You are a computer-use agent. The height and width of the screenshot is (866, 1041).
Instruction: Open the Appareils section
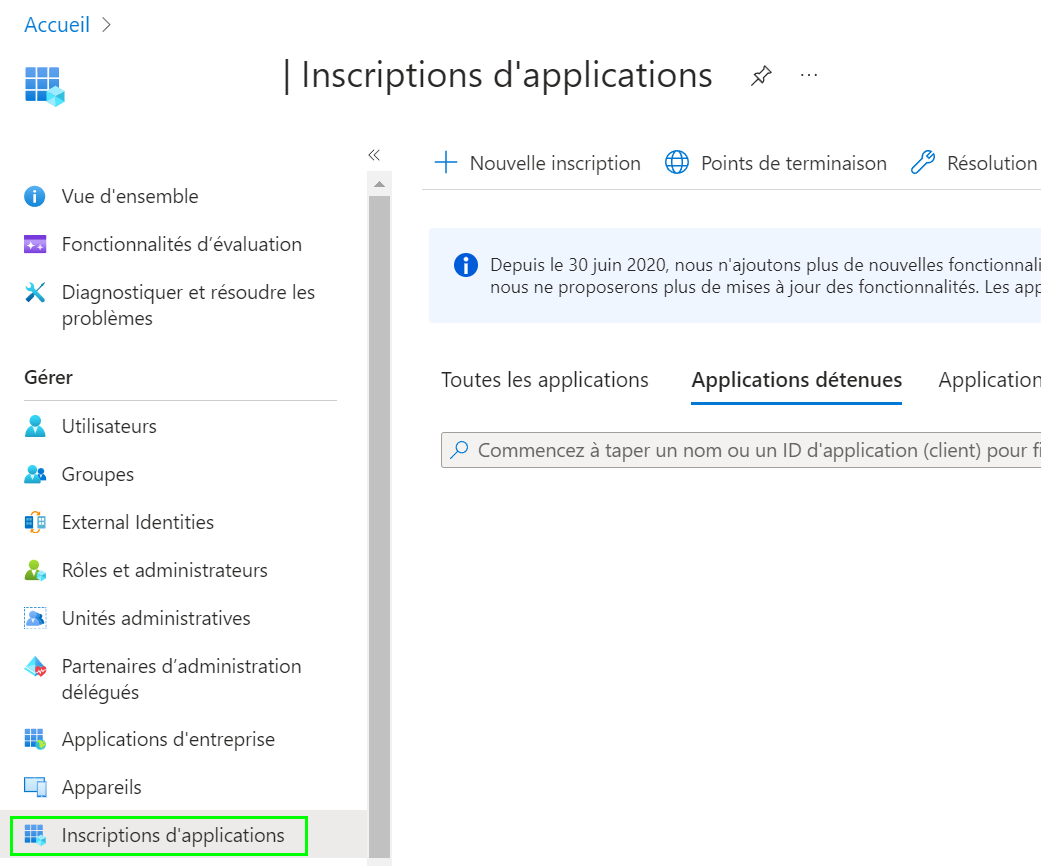coord(101,787)
